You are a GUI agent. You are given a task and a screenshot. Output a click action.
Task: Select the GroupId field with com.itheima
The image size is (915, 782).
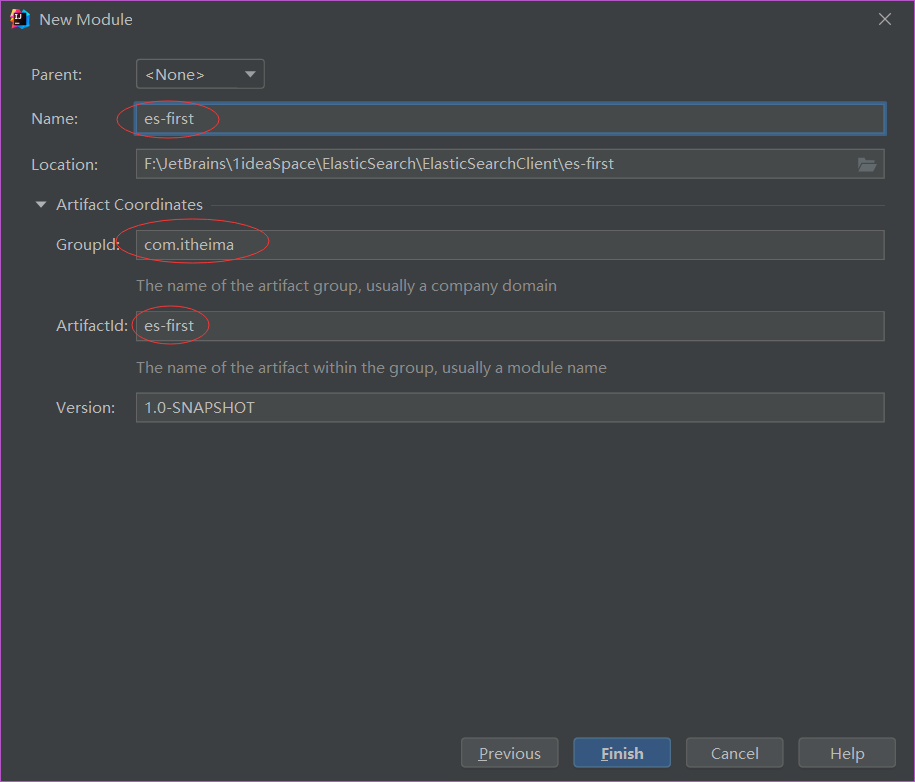(510, 245)
